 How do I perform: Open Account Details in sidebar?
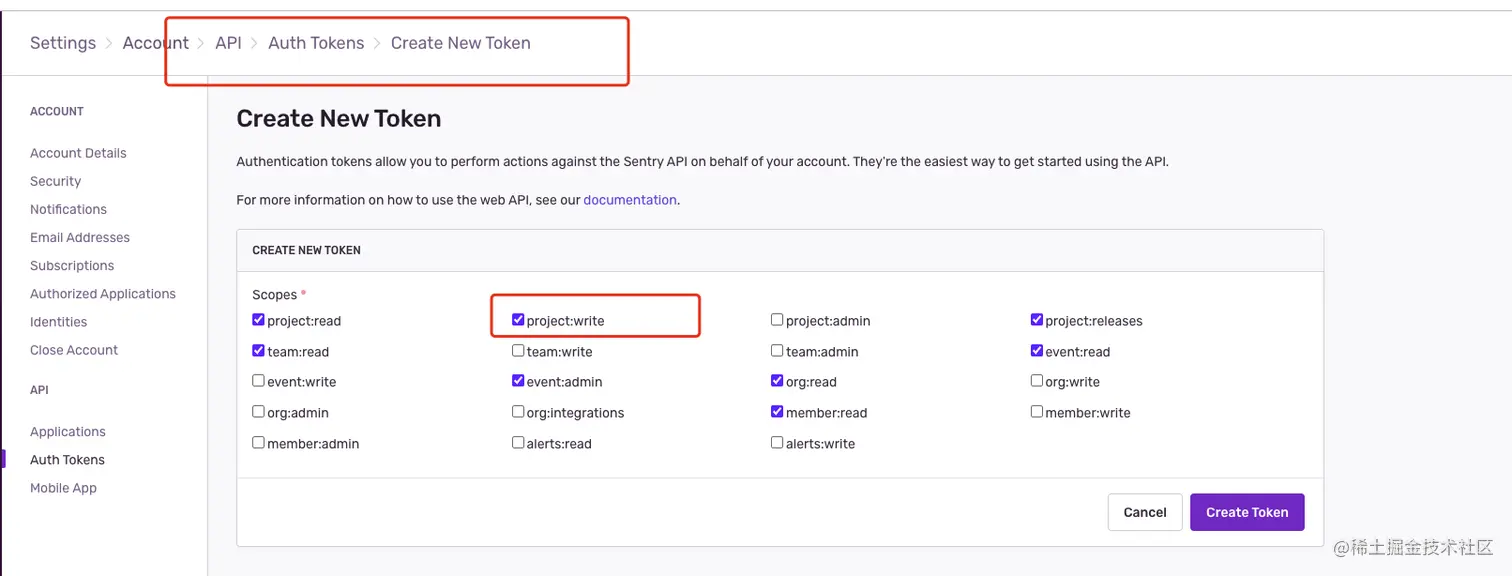click(x=78, y=153)
